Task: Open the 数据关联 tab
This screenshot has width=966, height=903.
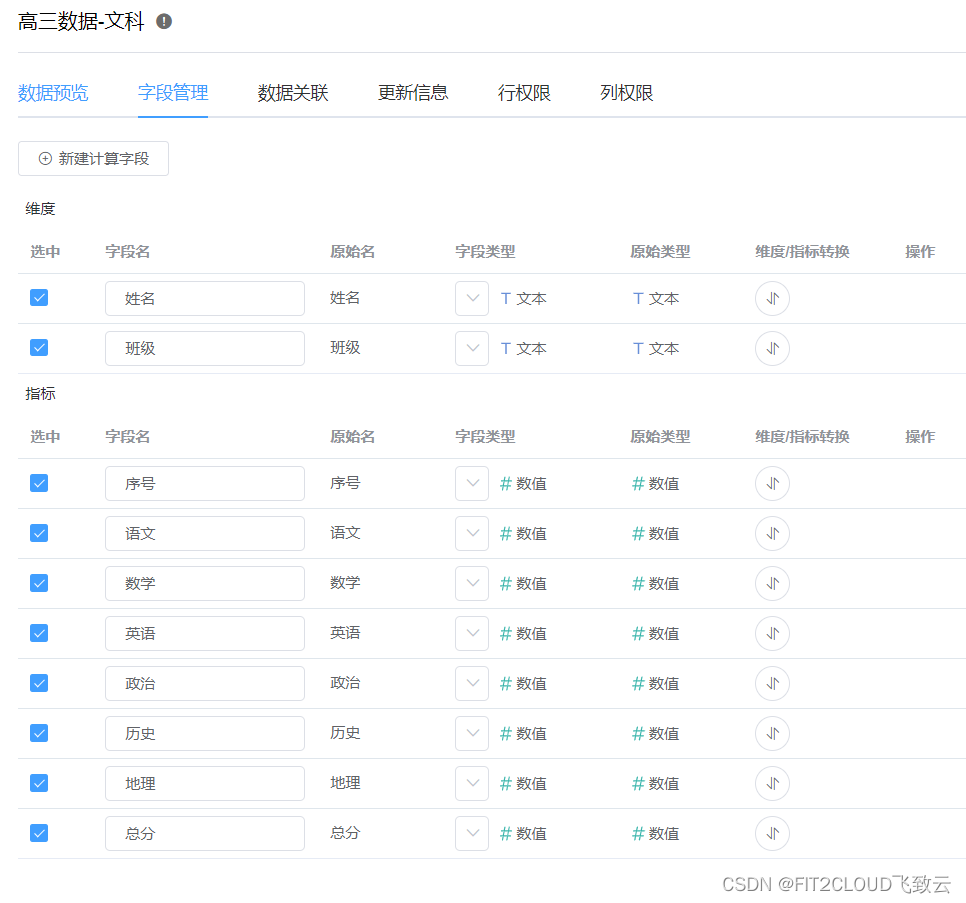Action: click(293, 93)
